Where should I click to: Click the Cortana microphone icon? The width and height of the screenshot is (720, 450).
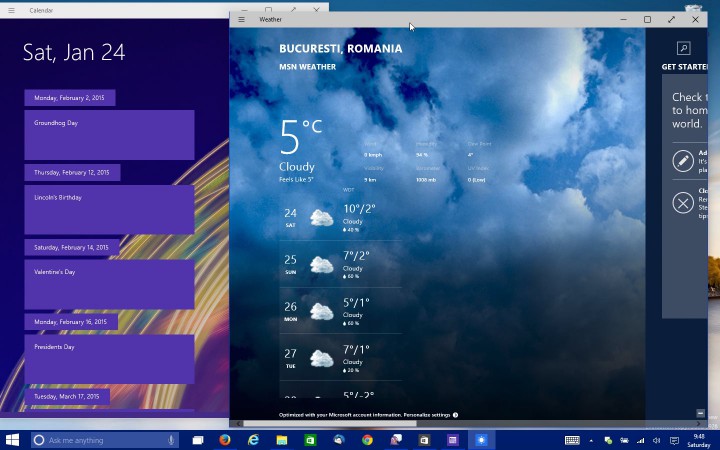pyautogui.click(x=171, y=440)
